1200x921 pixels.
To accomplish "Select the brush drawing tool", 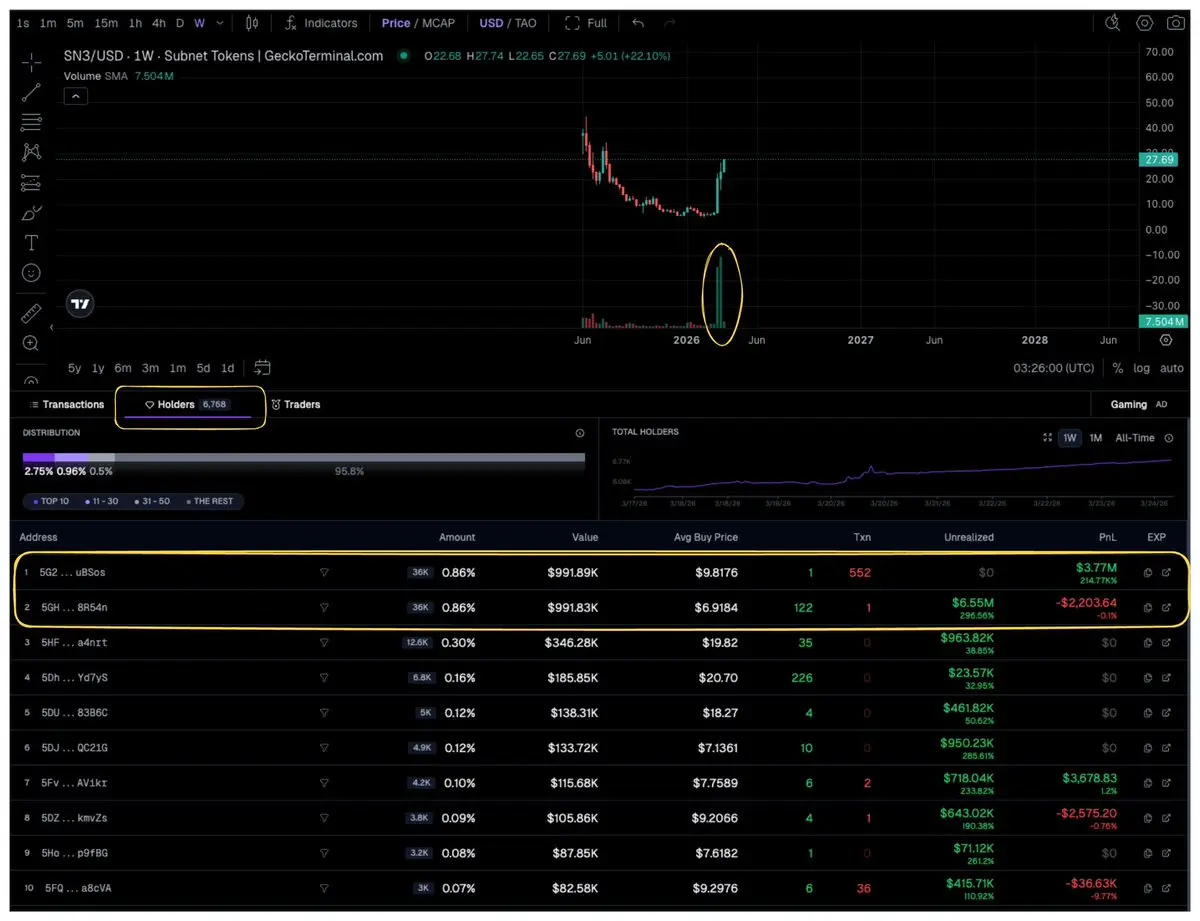I will coord(31,213).
